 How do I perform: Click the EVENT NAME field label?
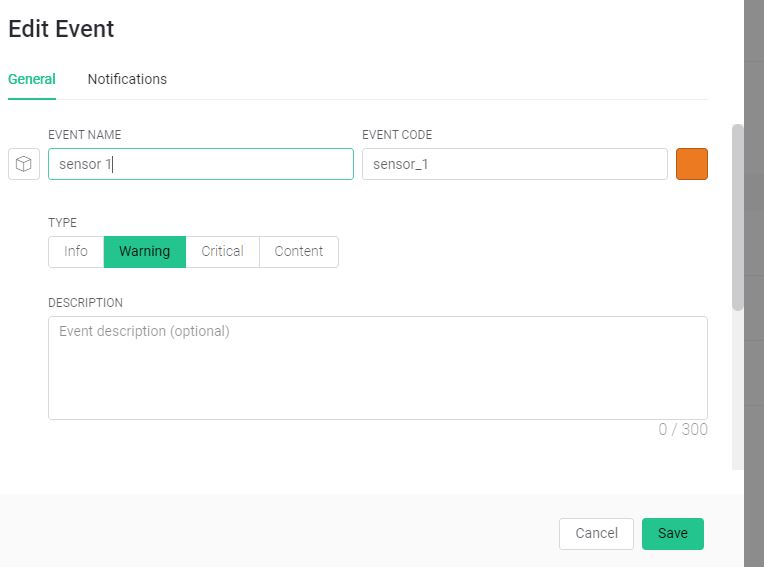point(85,135)
